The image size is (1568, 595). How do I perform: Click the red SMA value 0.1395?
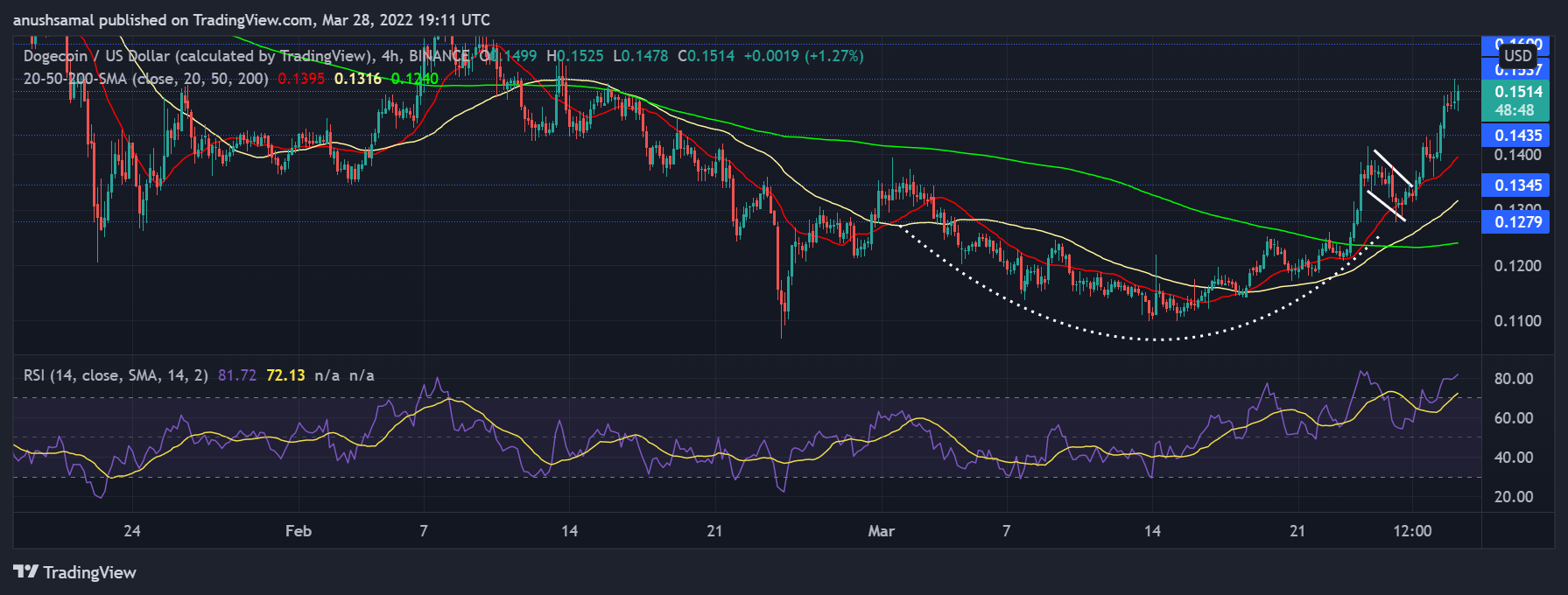pos(300,79)
